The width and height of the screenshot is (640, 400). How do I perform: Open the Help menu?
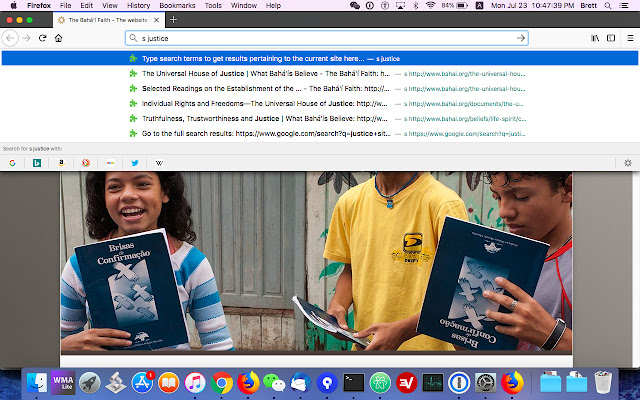[273, 5]
